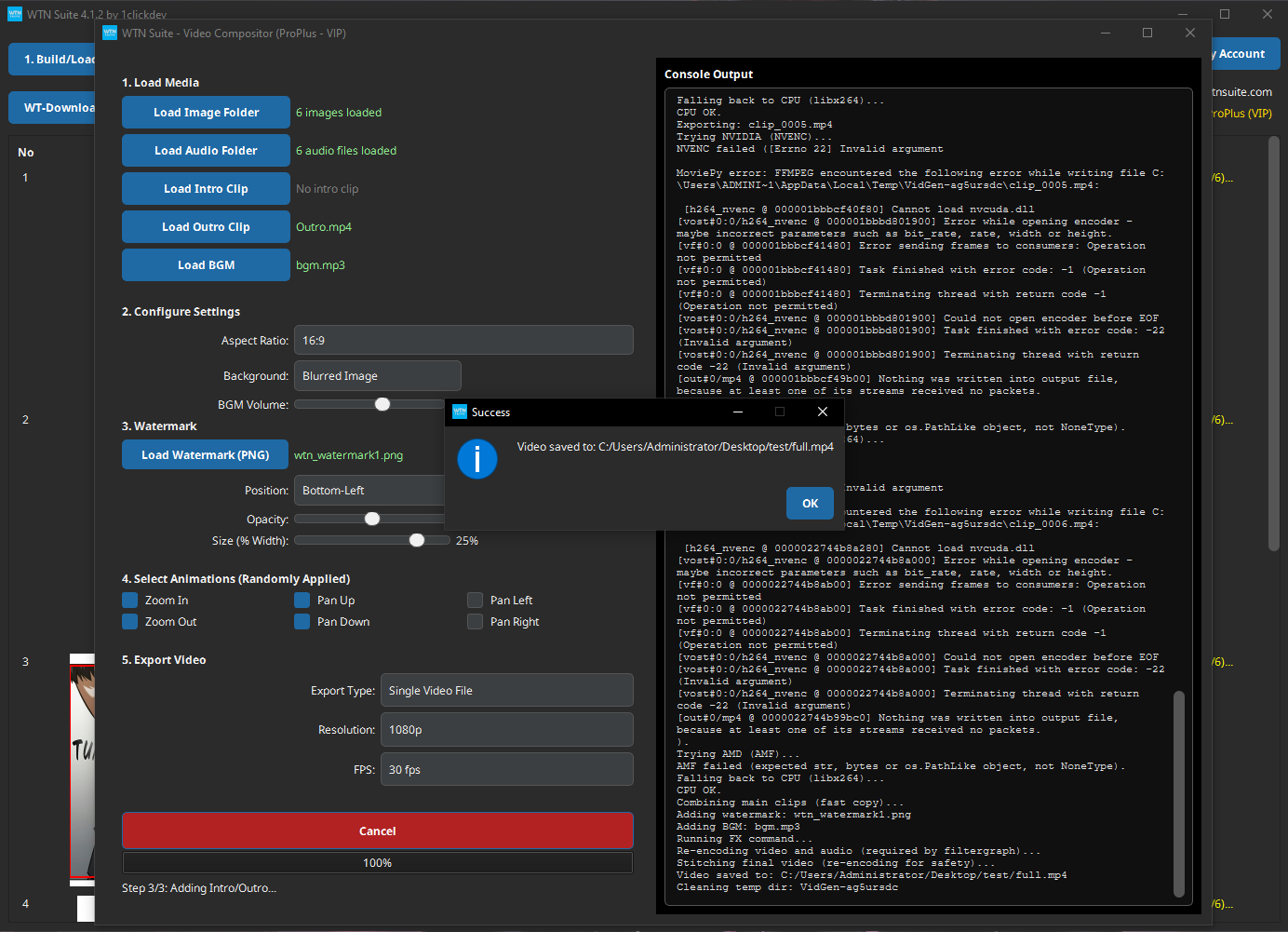Enable the Pan Down animation

[302, 621]
